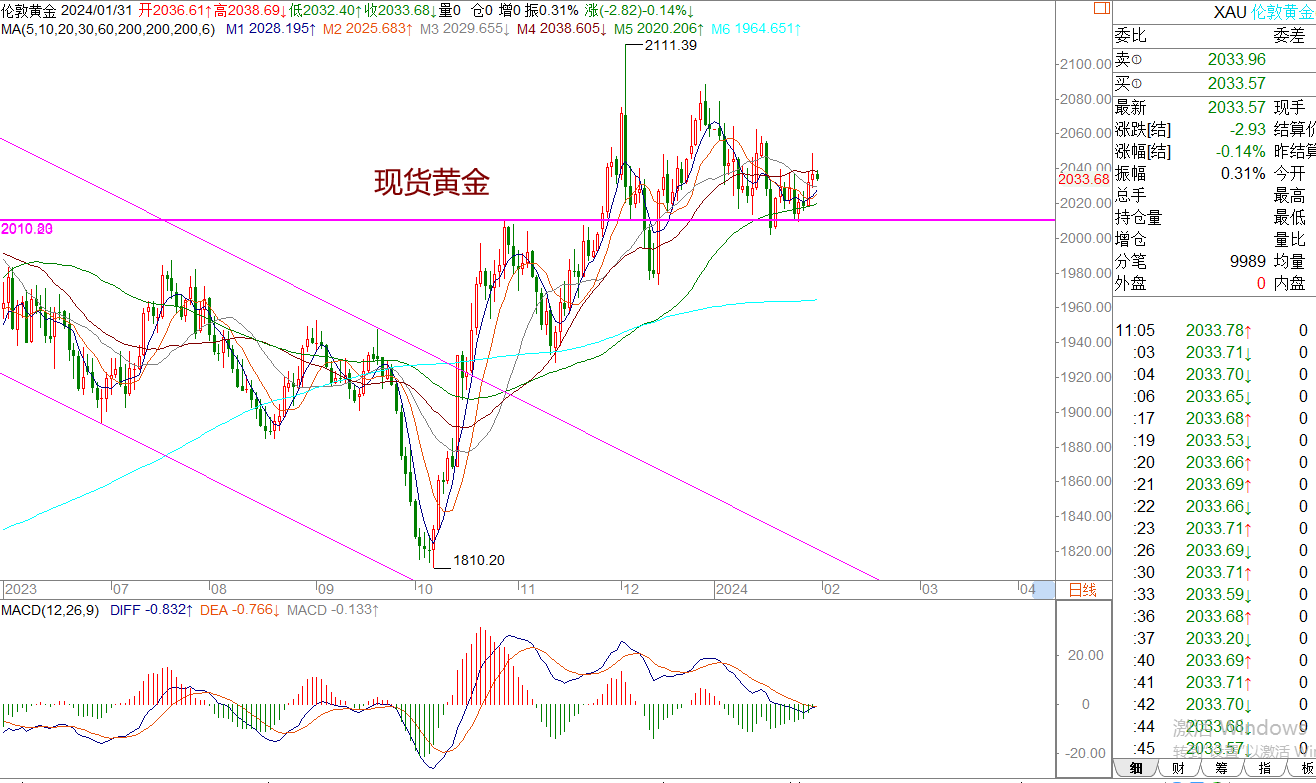Screen dimensions: 1316x783
Task: Select the M1 2028.195 moving average value
Action: coord(272,29)
